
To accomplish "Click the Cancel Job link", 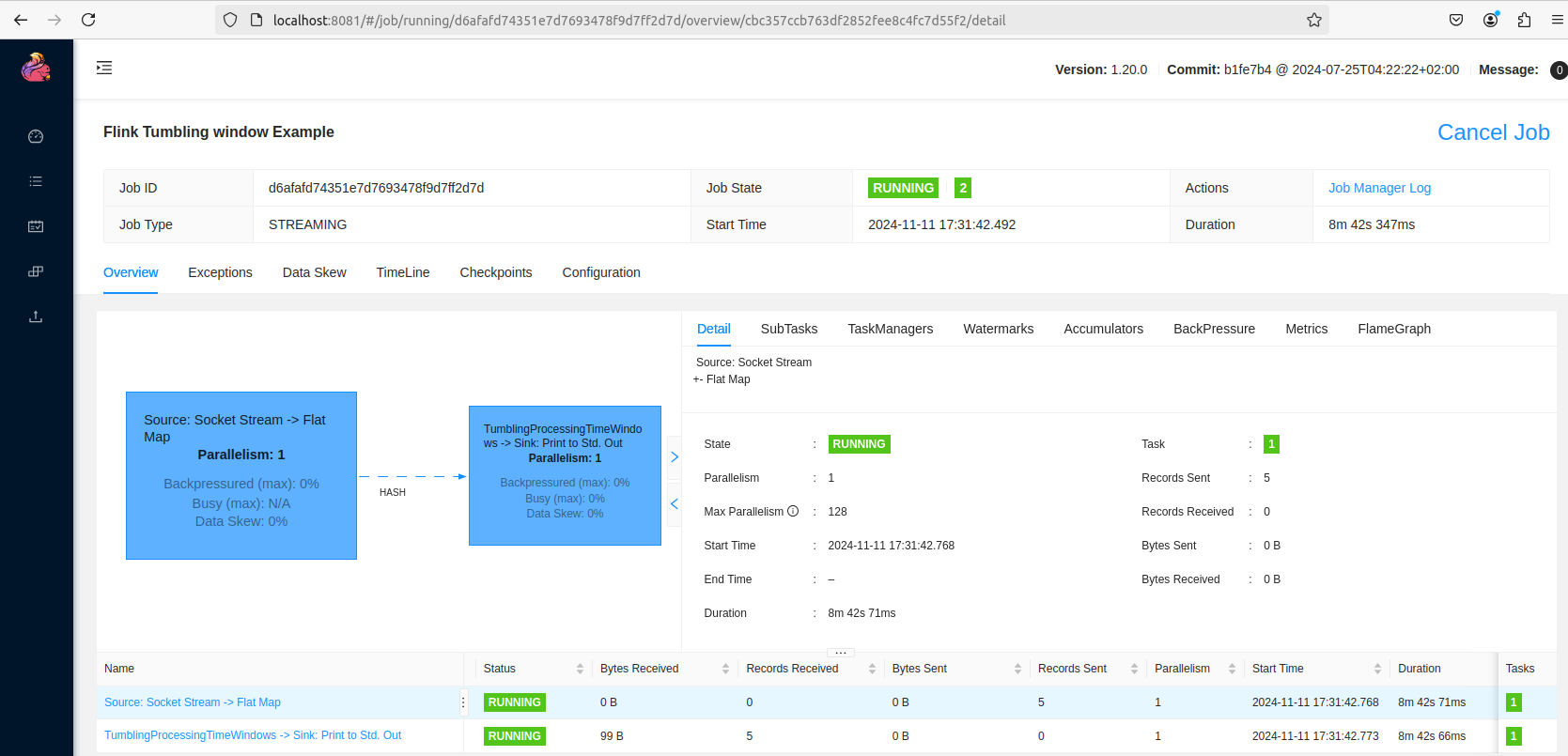I will coord(1494,132).
